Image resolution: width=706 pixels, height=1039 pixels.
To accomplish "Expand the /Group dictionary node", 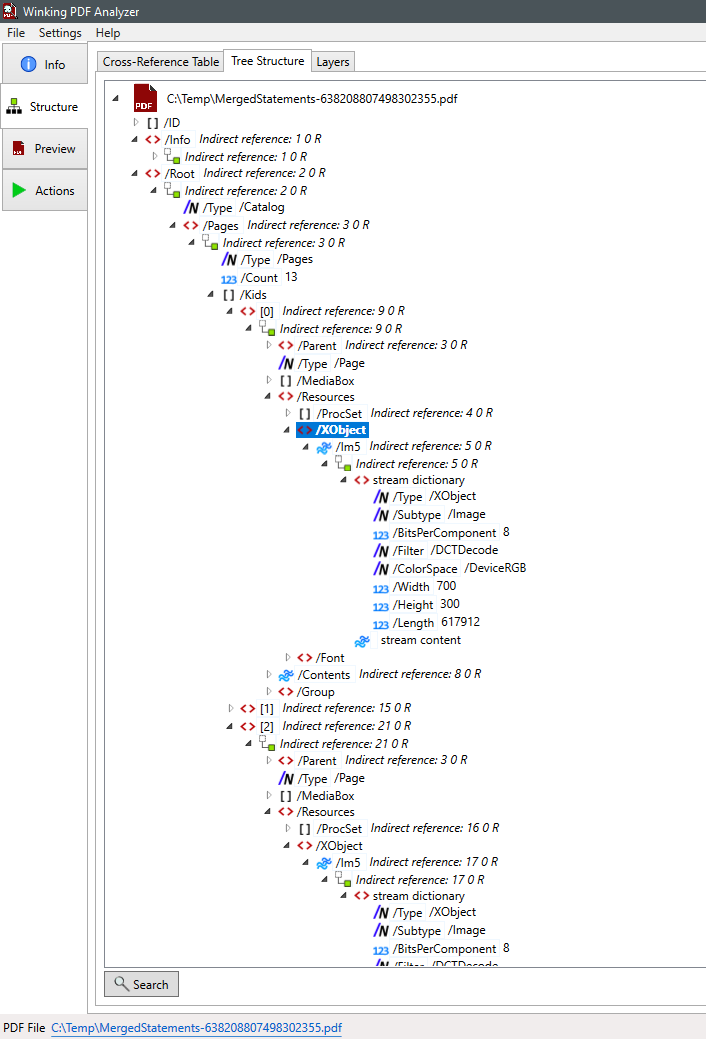I will click(270, 691).
